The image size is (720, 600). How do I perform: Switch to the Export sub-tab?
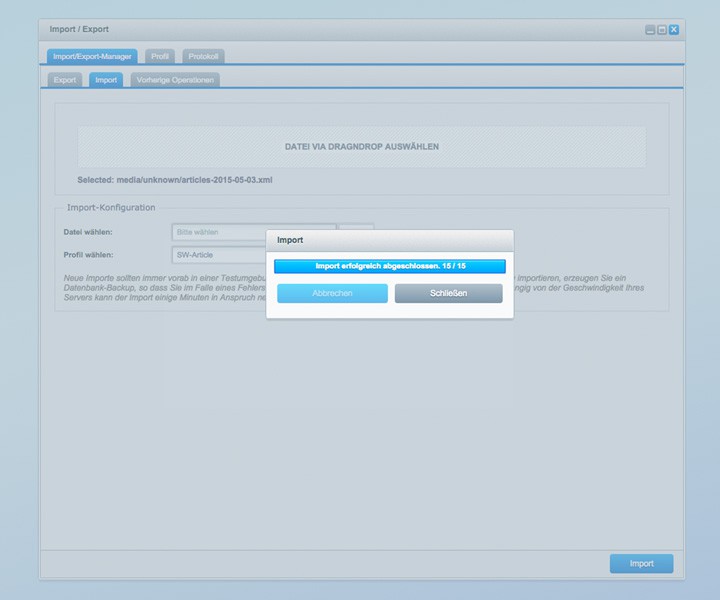pyautogui.click(x=65, y=79)
